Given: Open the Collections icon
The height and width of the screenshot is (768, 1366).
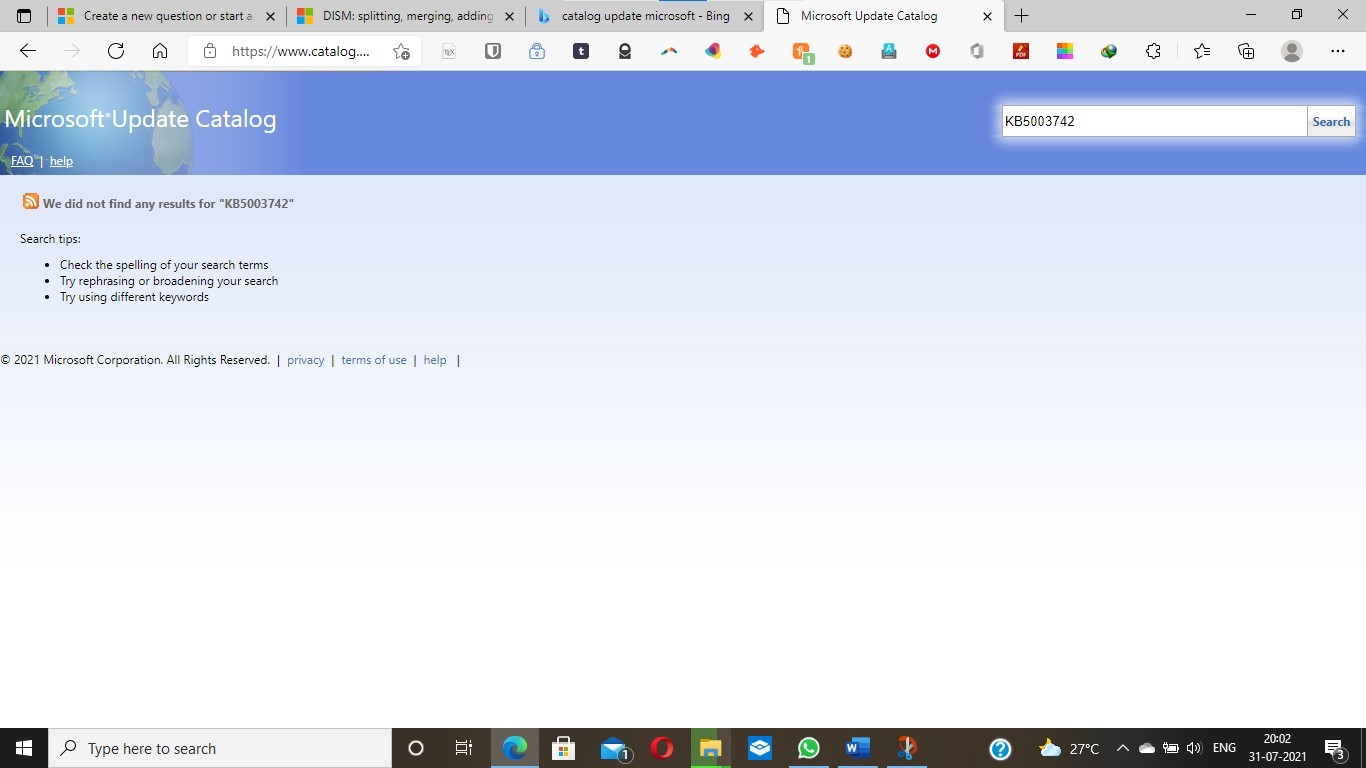Looking at the screenshot, I should coord(1246,51).
